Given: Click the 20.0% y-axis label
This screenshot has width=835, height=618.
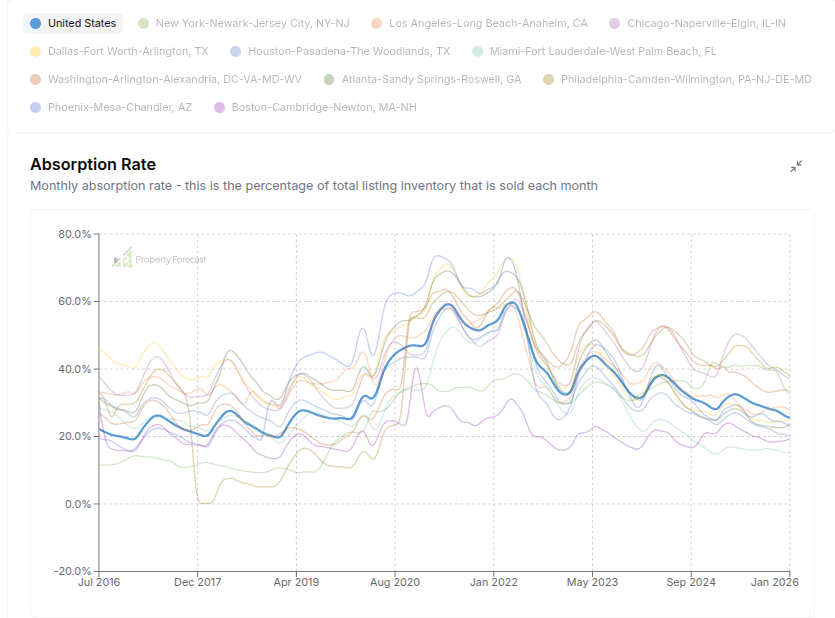Looking at the screenshot, I should point(75,436).
